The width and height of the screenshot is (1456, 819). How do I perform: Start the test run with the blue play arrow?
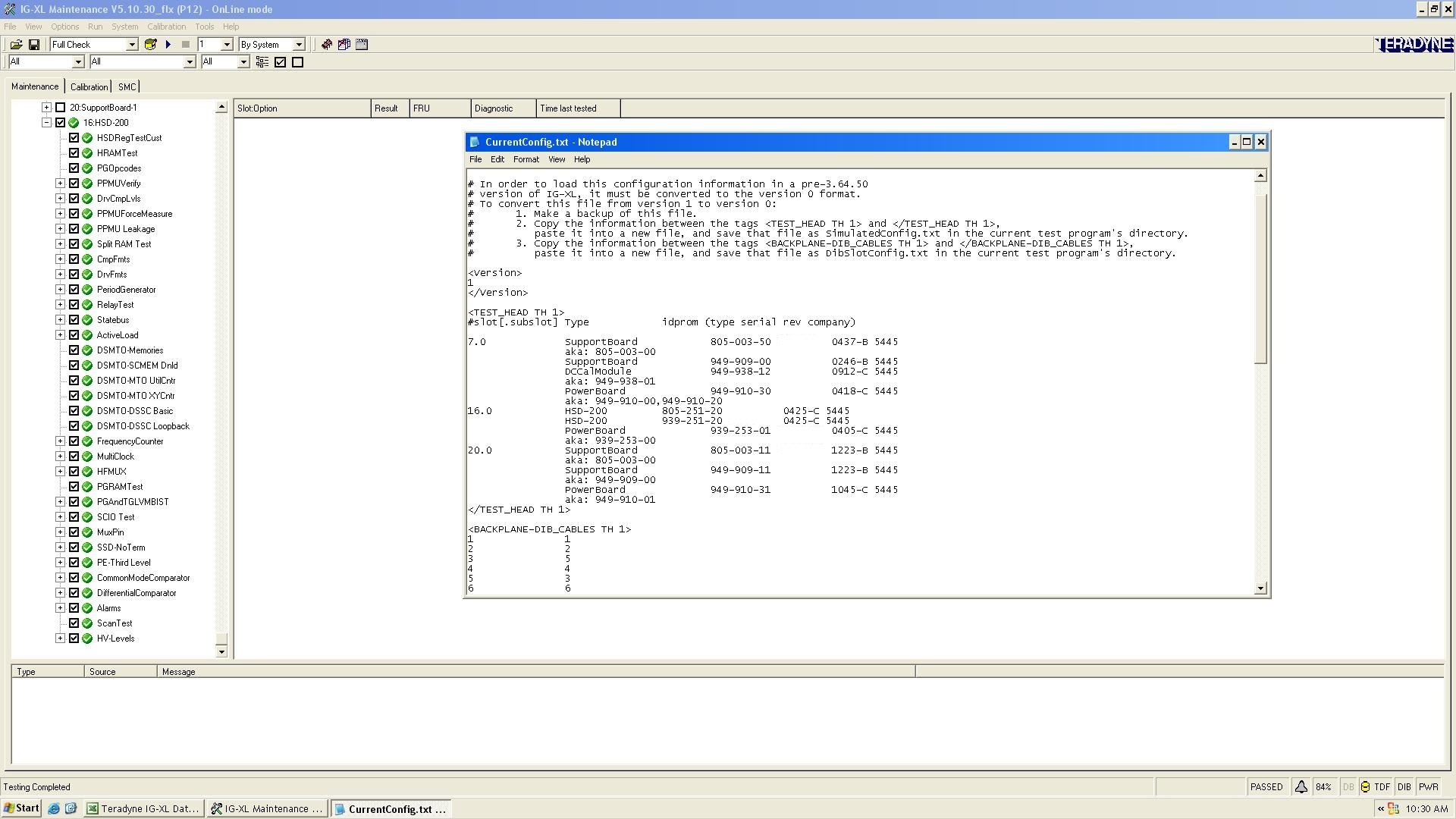tap(168, 45)
